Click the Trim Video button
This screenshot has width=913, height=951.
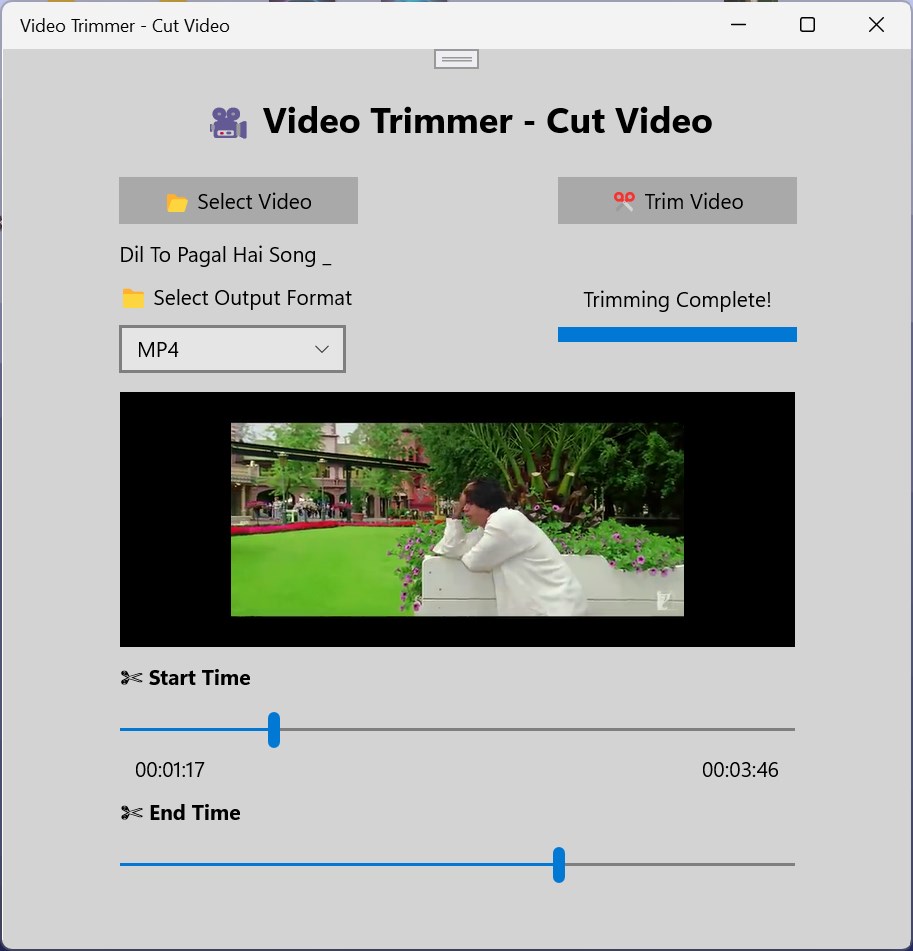(677, 201)
